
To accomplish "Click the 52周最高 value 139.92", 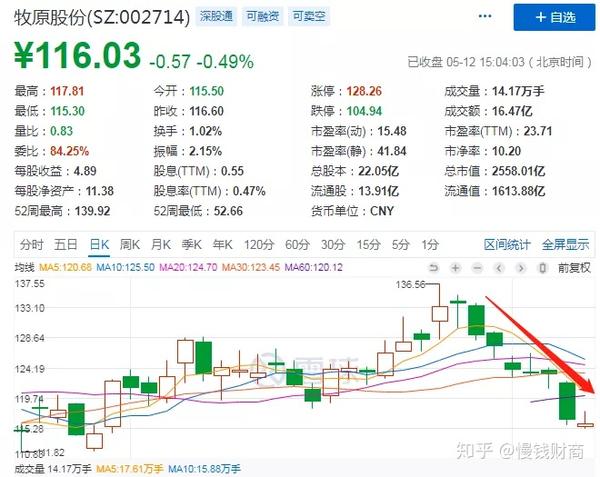I will click(92, 211).
